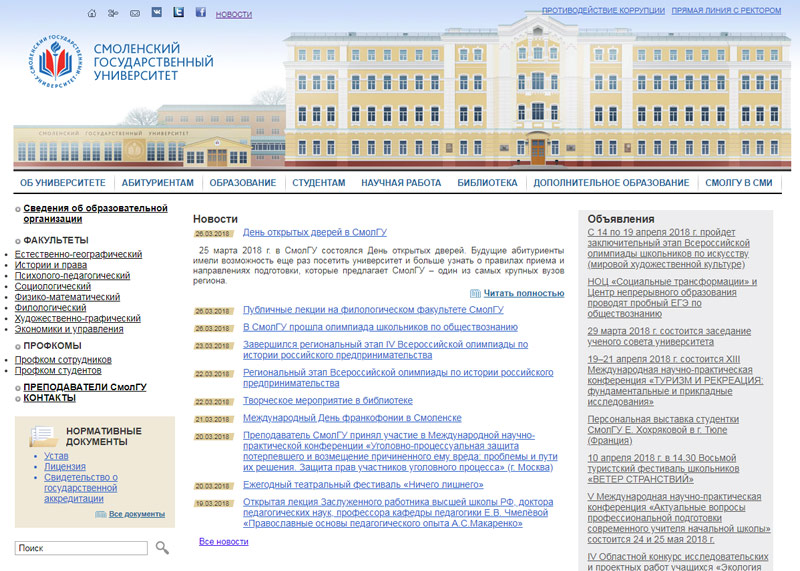The image size is (800, 571).
Task: Click the envelope mail icon
Action: (135, 13)
